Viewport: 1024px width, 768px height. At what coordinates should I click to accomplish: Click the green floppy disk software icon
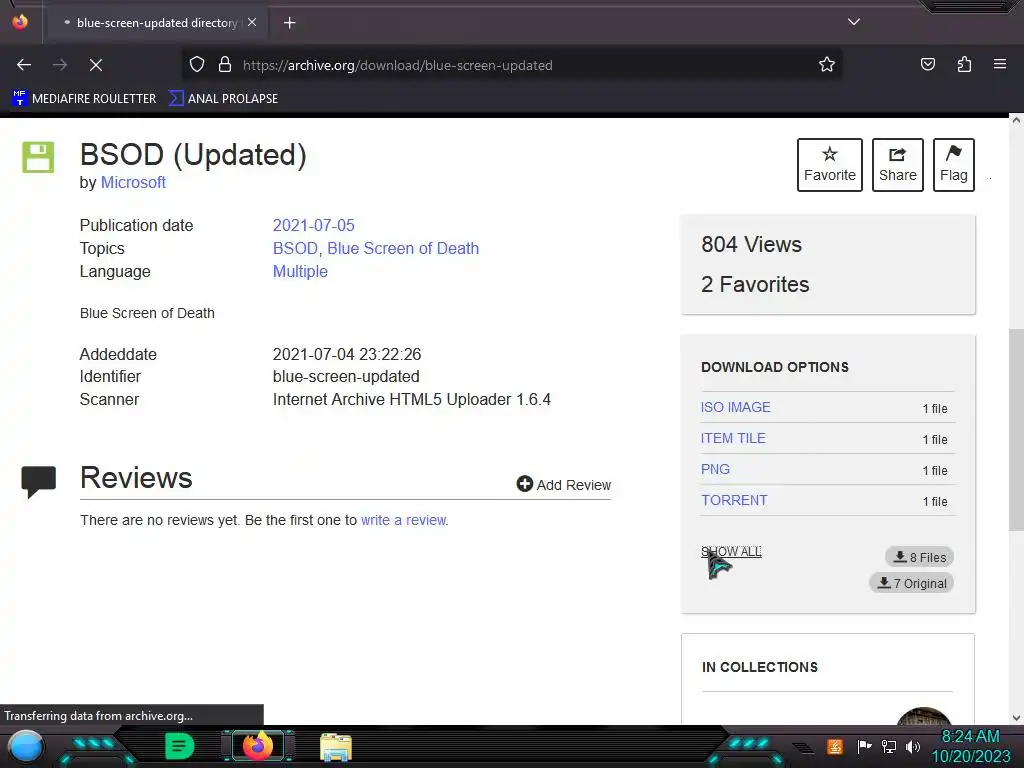[38, 157]
